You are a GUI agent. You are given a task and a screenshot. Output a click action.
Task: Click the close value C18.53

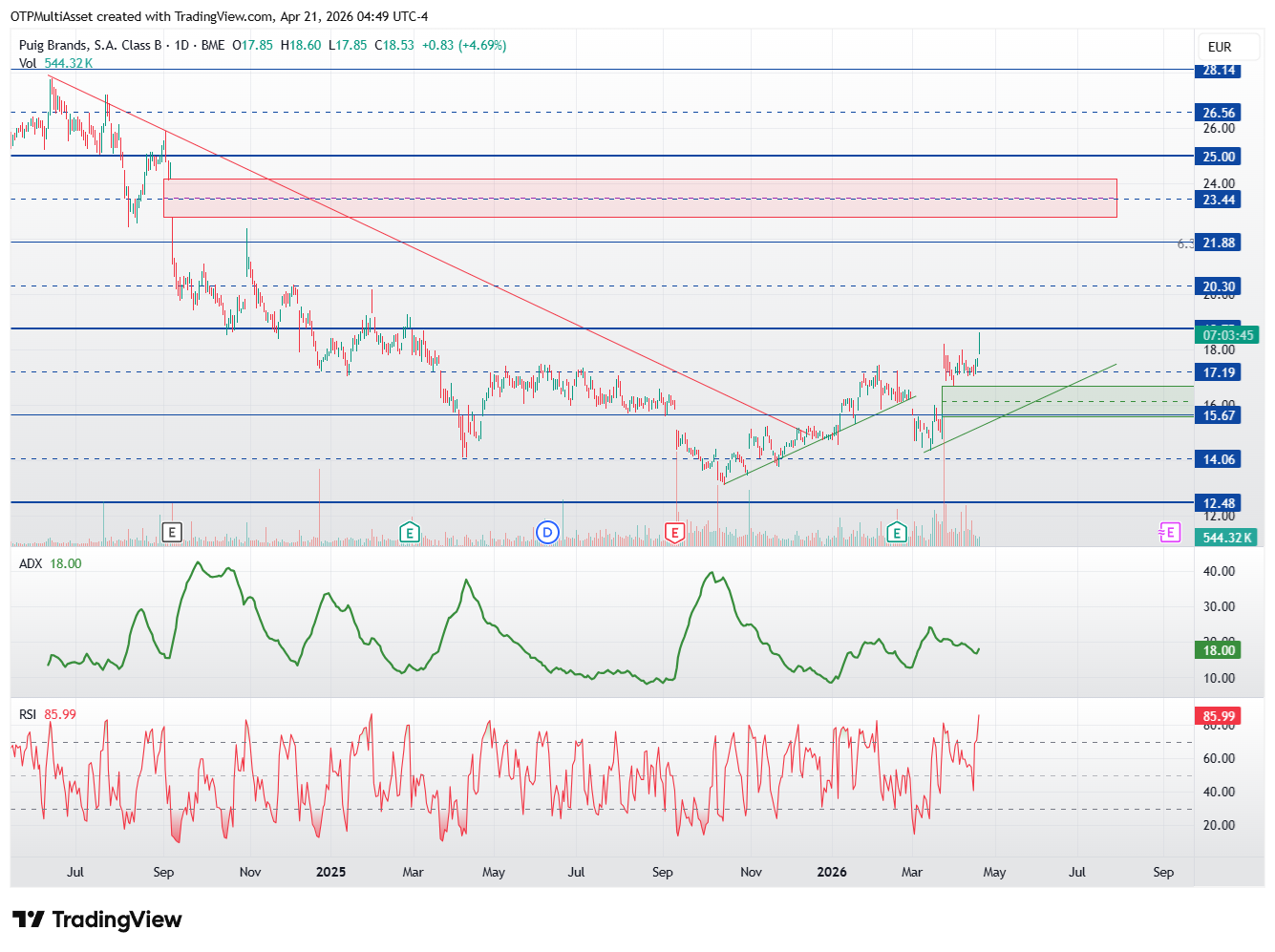(394, 45)
